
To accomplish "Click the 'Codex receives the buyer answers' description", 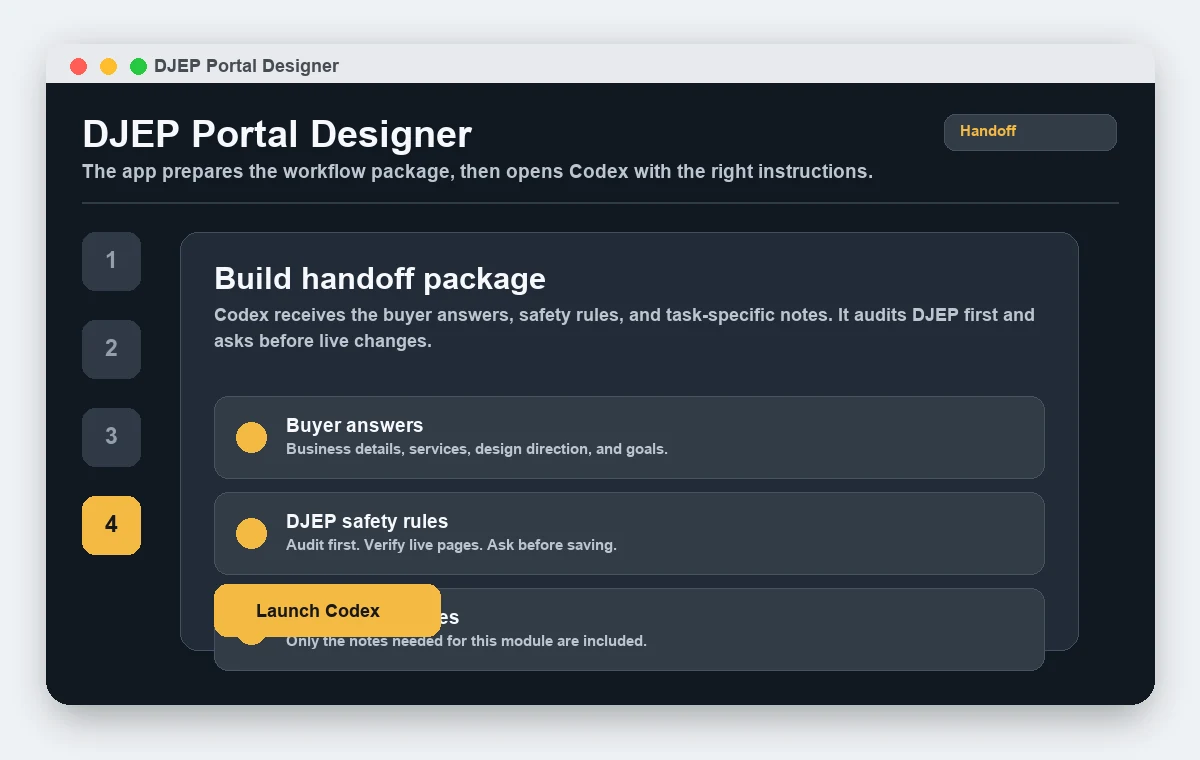I will [x=624, y=328].
